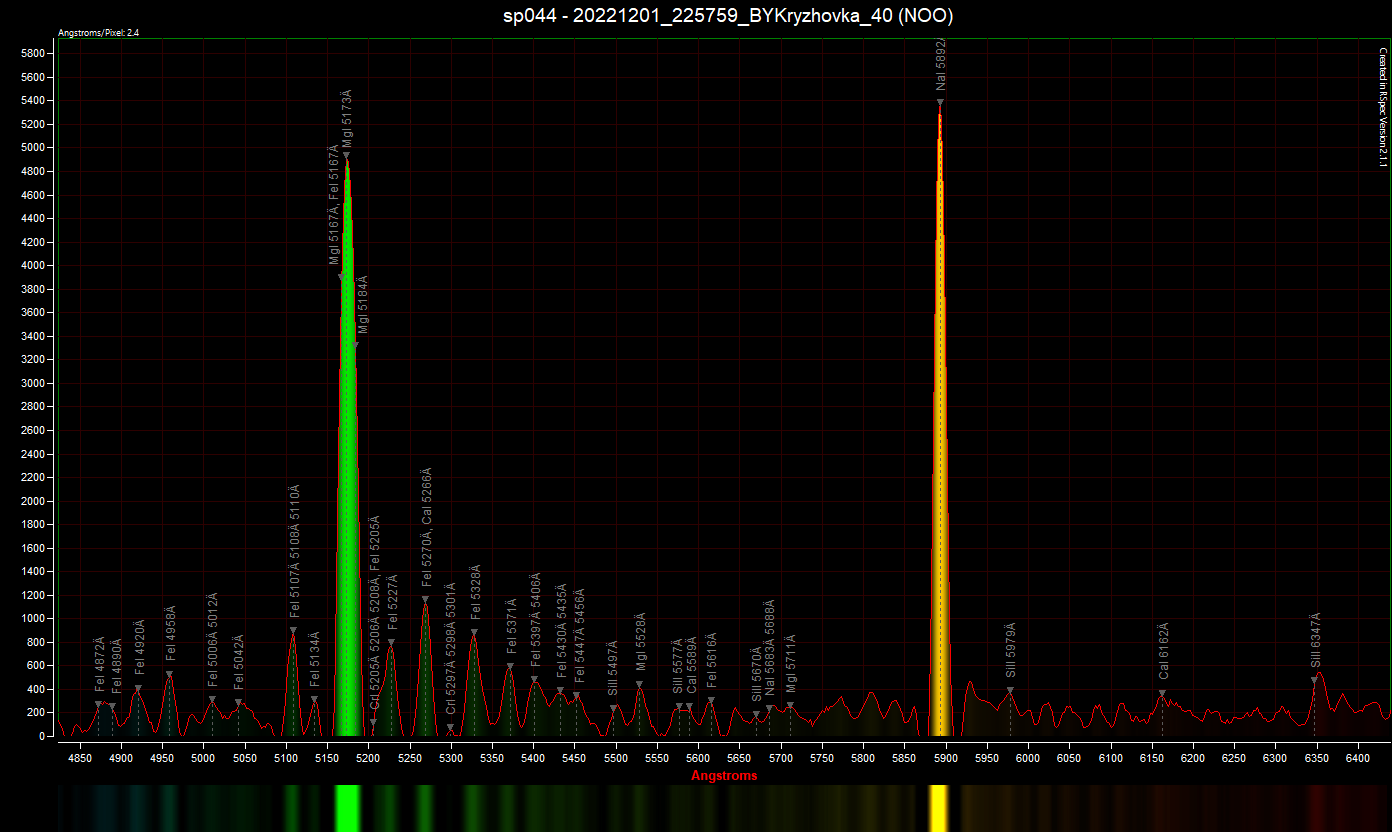Click the 5000 tick on the wavelength axis
The width and height of the screenshot is (1392, 832).
tap(204, 760)
